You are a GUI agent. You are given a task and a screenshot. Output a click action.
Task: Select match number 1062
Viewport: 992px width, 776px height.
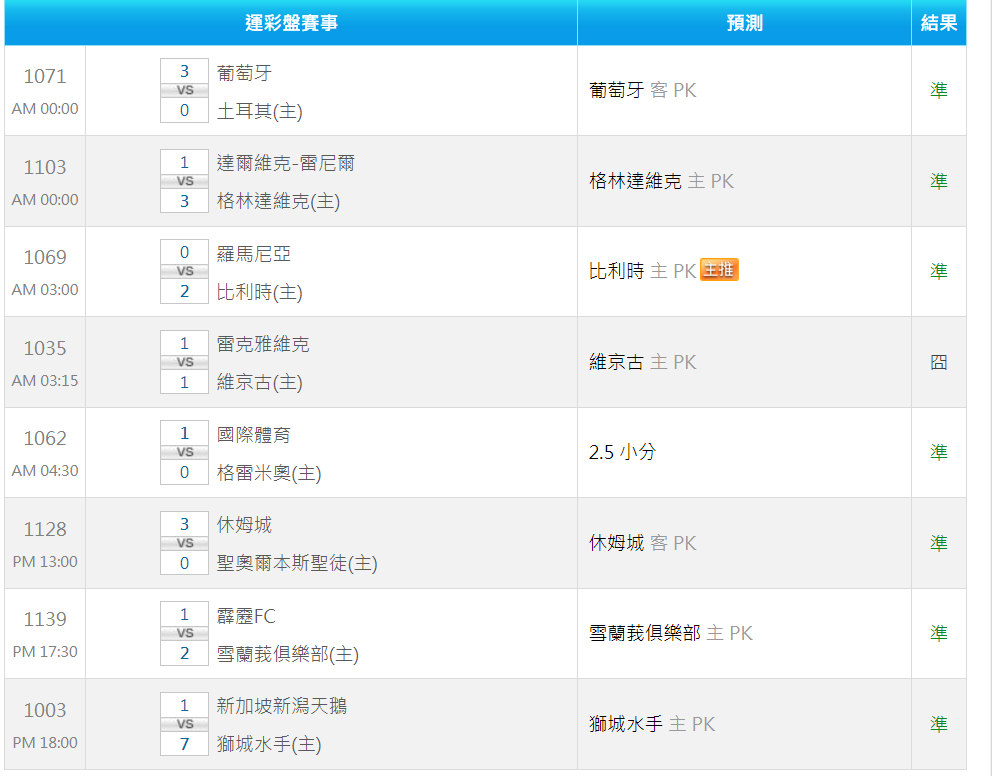[45, 438]
